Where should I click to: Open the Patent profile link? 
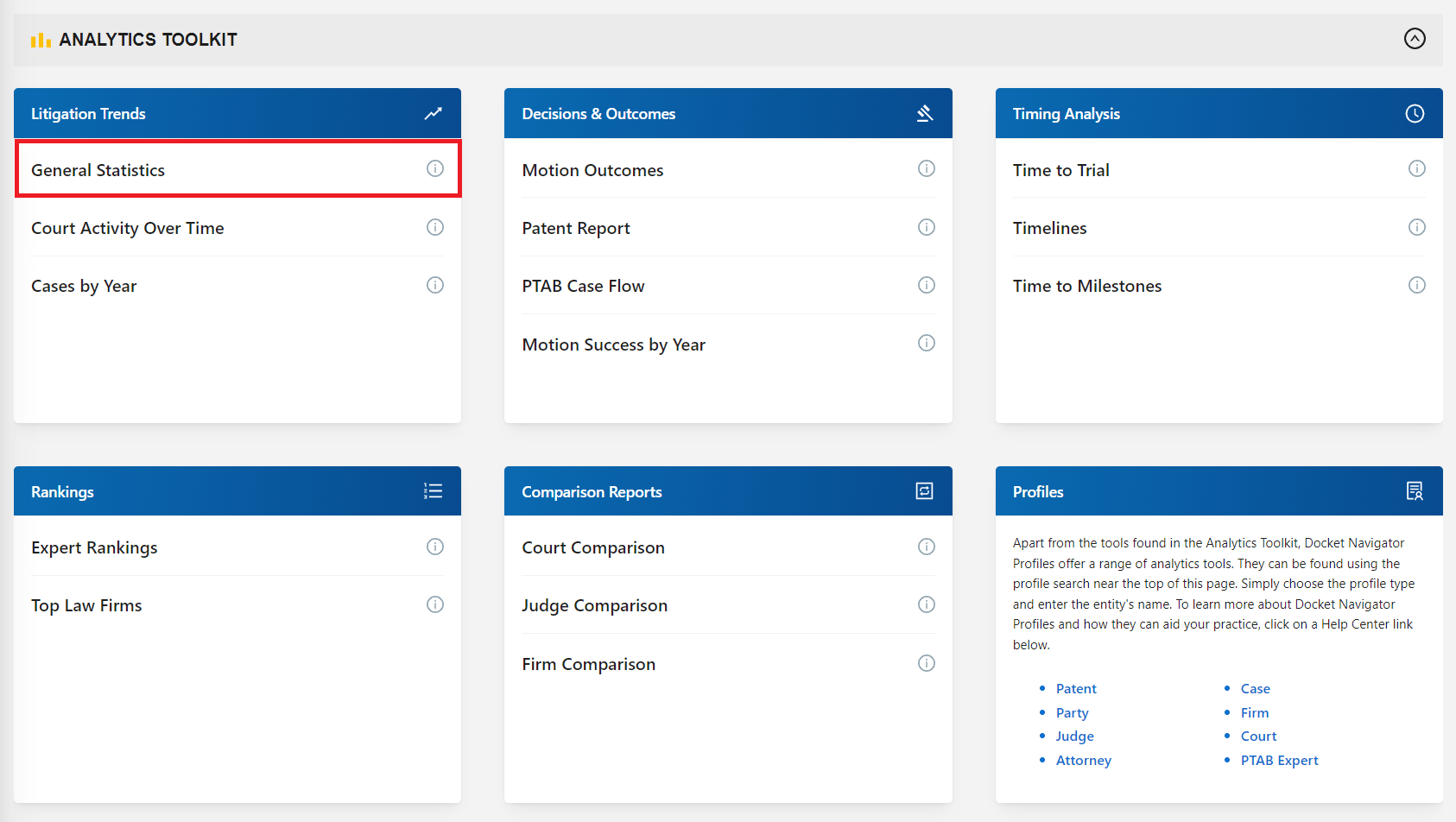tap(1076, 688)
